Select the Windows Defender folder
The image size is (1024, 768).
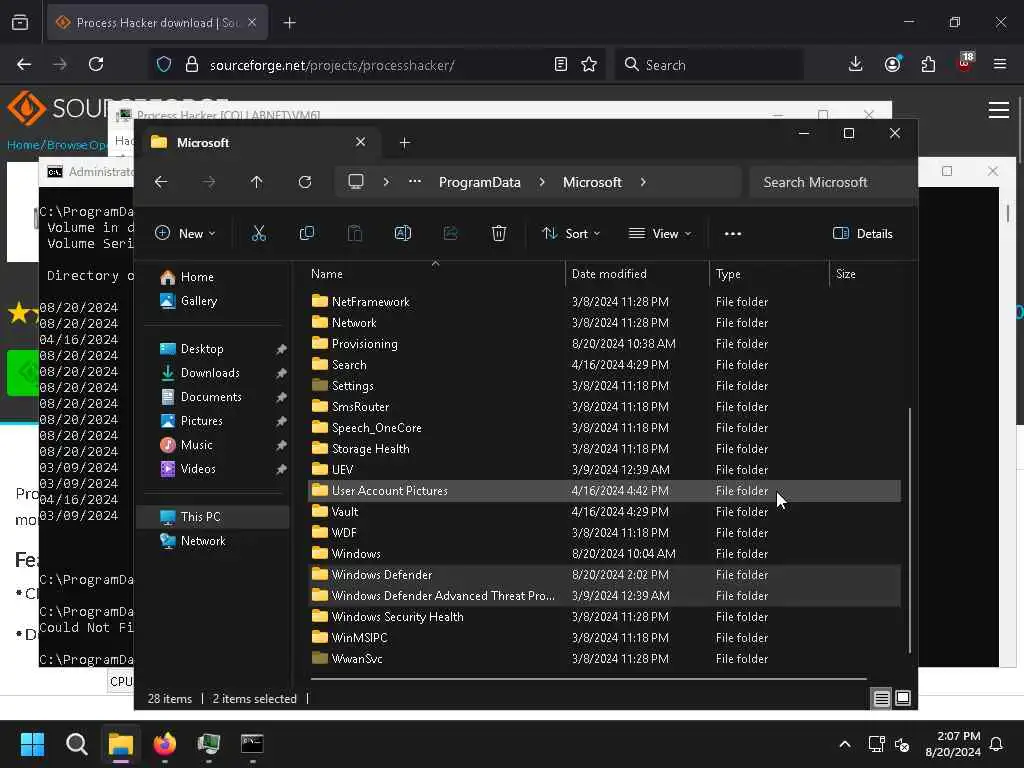coord(604,575)
